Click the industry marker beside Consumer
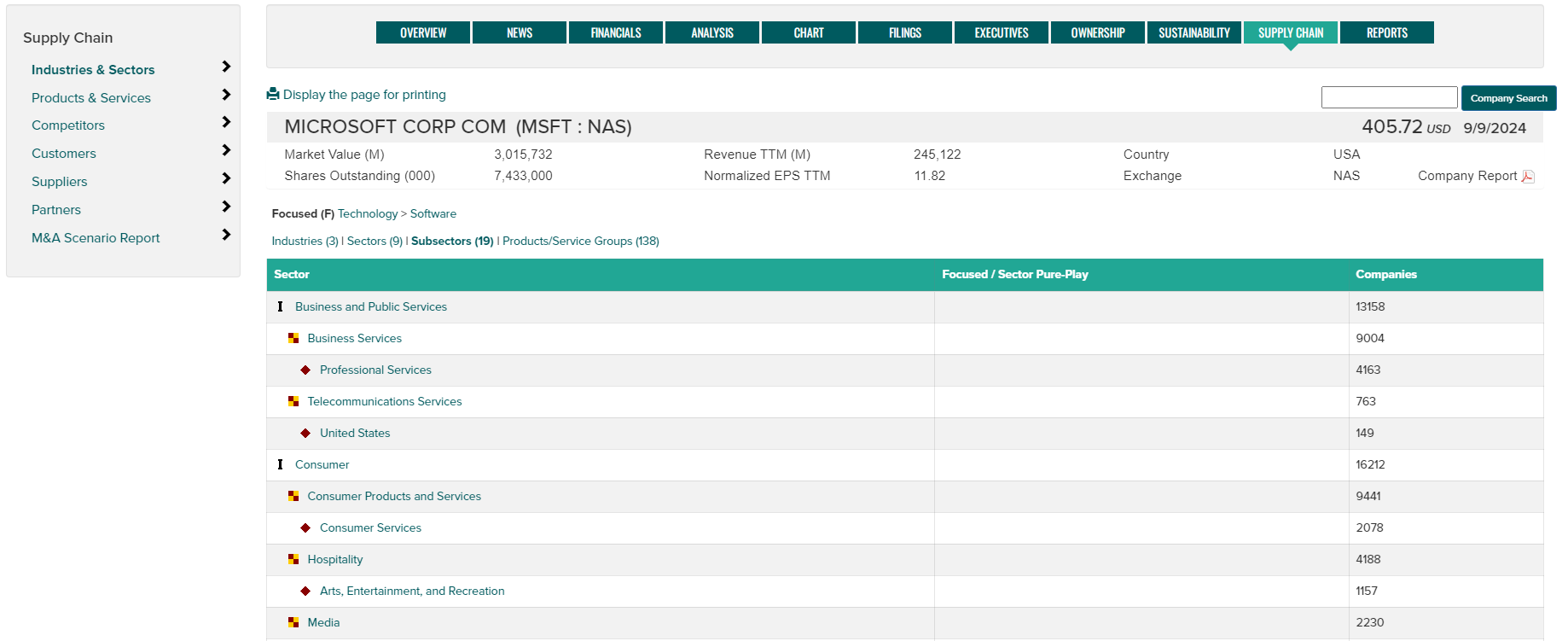The image size is (1568, 641). coord(280,464)
